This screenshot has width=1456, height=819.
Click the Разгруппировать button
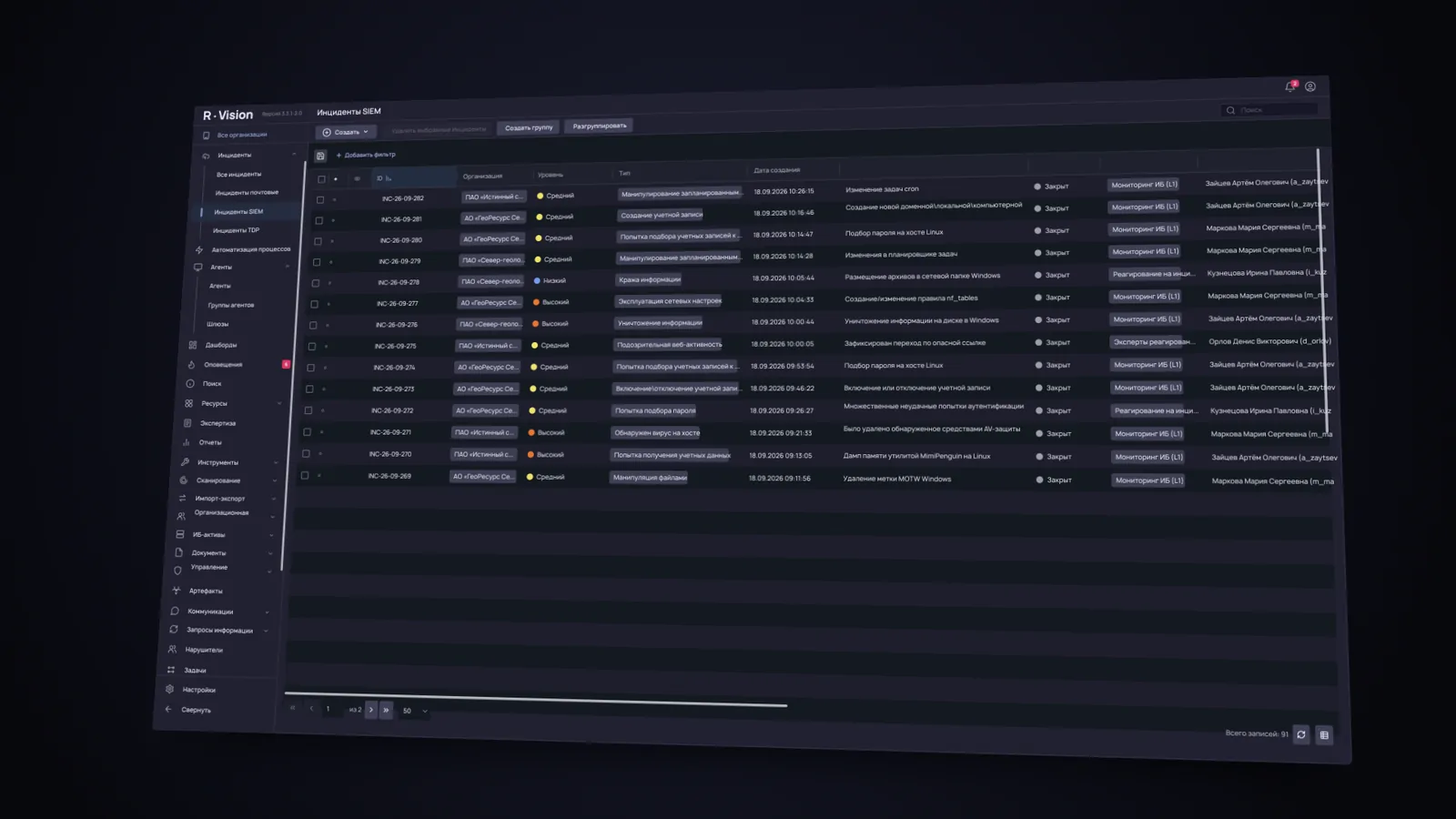(600, 126)
